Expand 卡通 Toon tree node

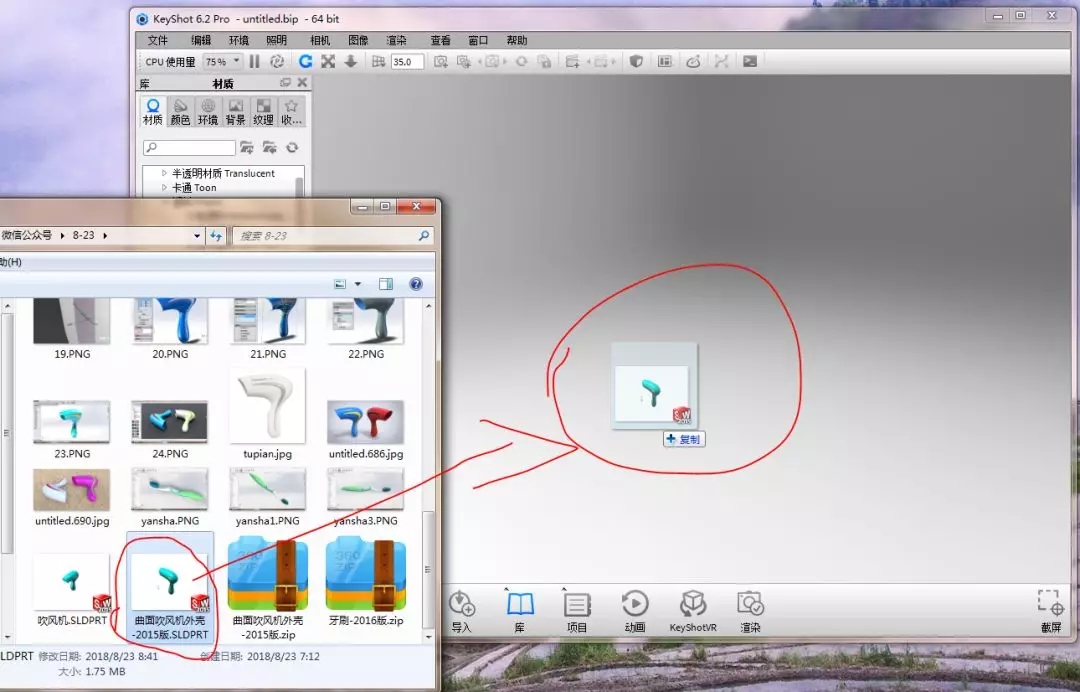[164, 187]
